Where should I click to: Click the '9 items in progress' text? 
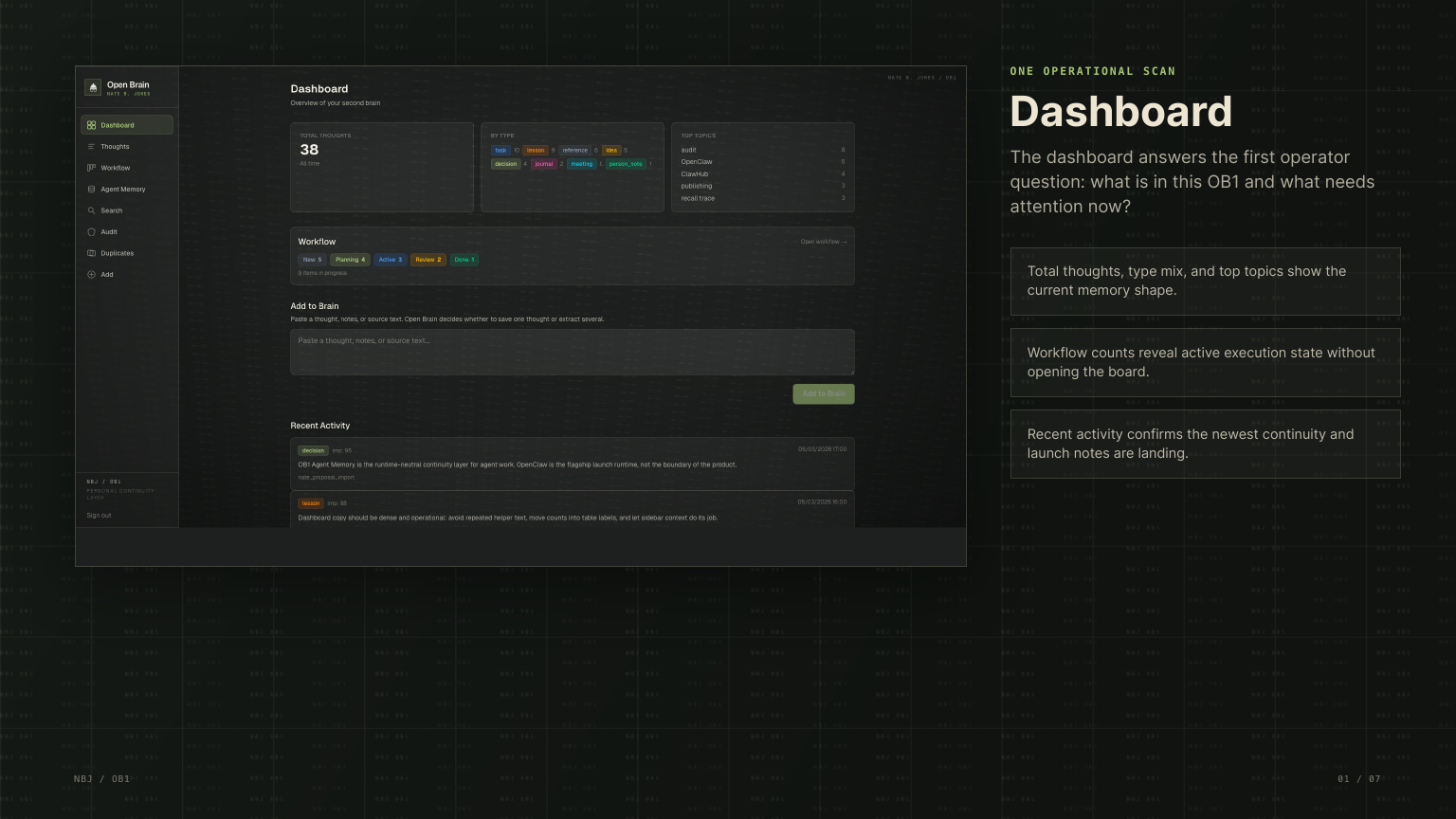point(323,273)
